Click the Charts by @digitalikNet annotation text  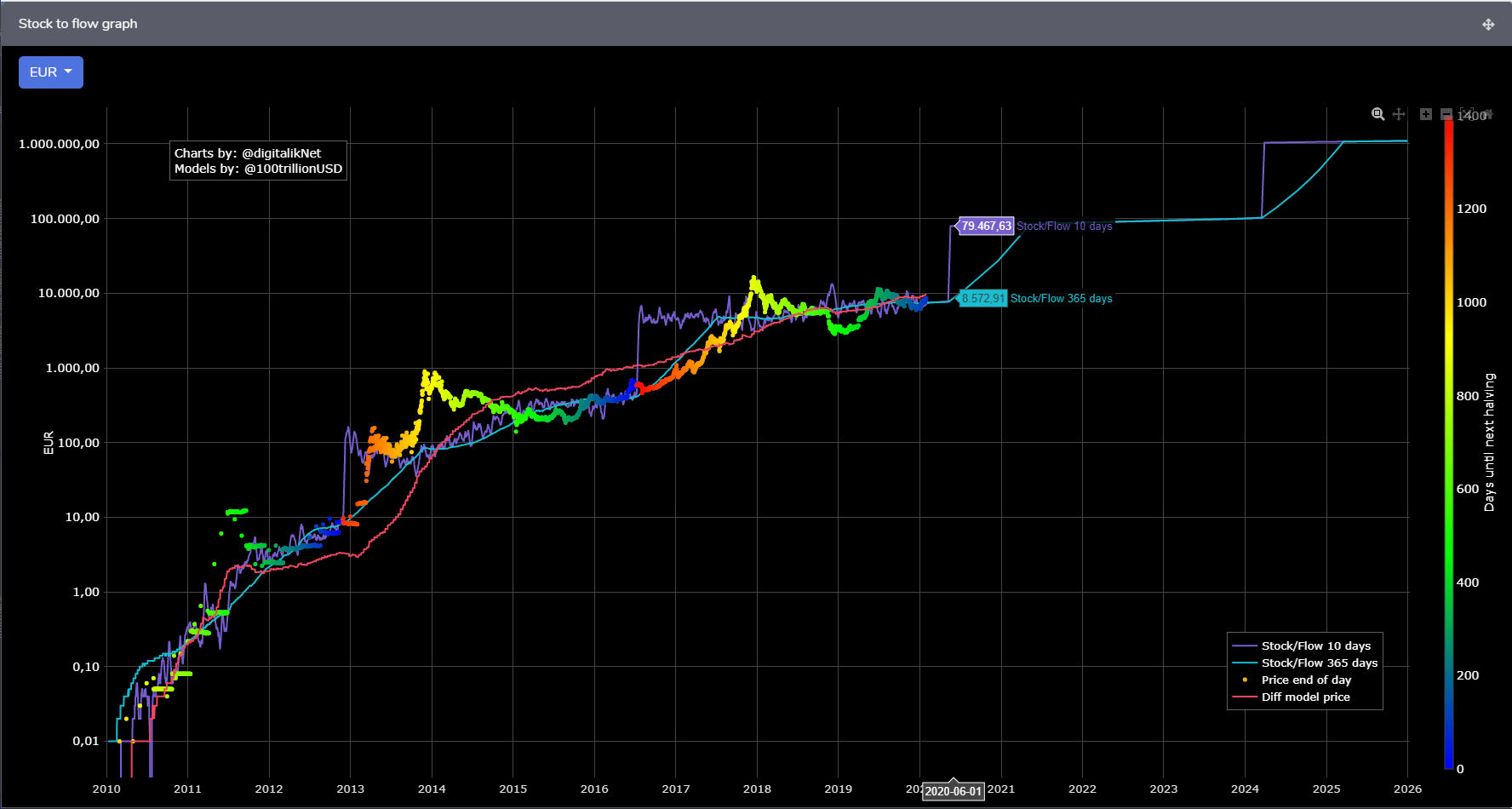(x=248, y=153)
